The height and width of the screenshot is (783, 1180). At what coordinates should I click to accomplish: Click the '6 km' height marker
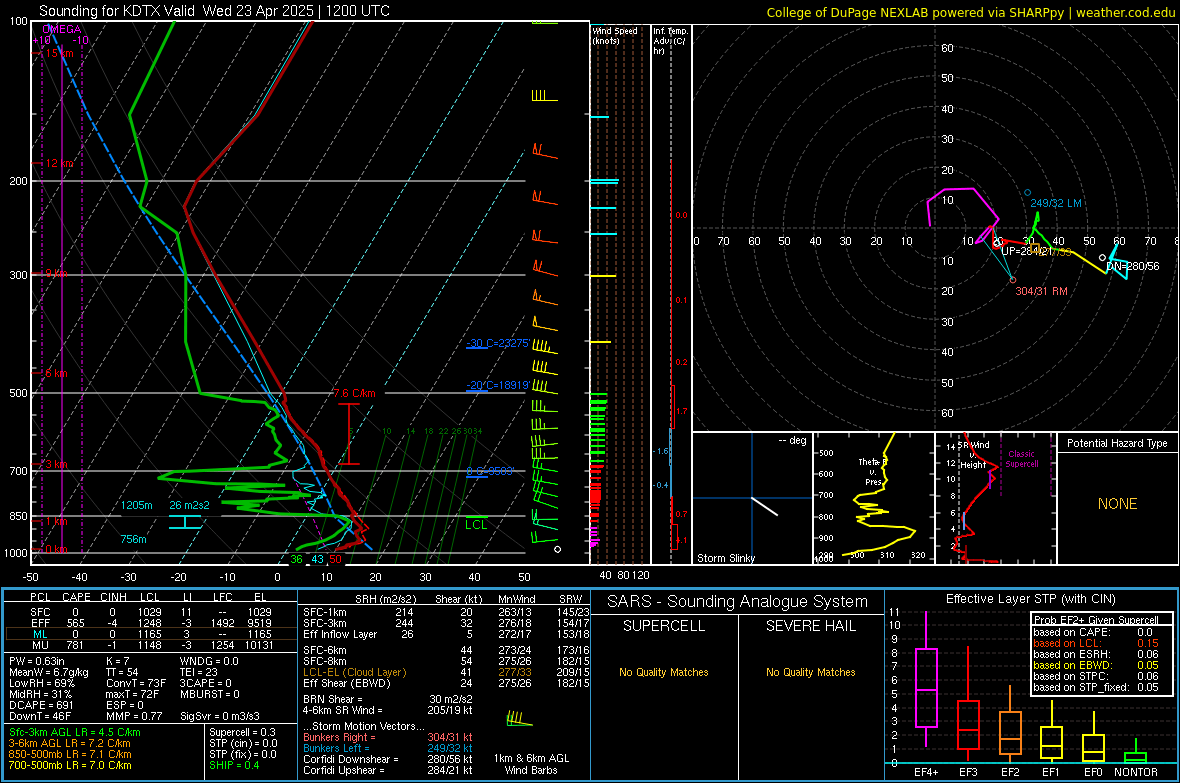tap(56, 373)
